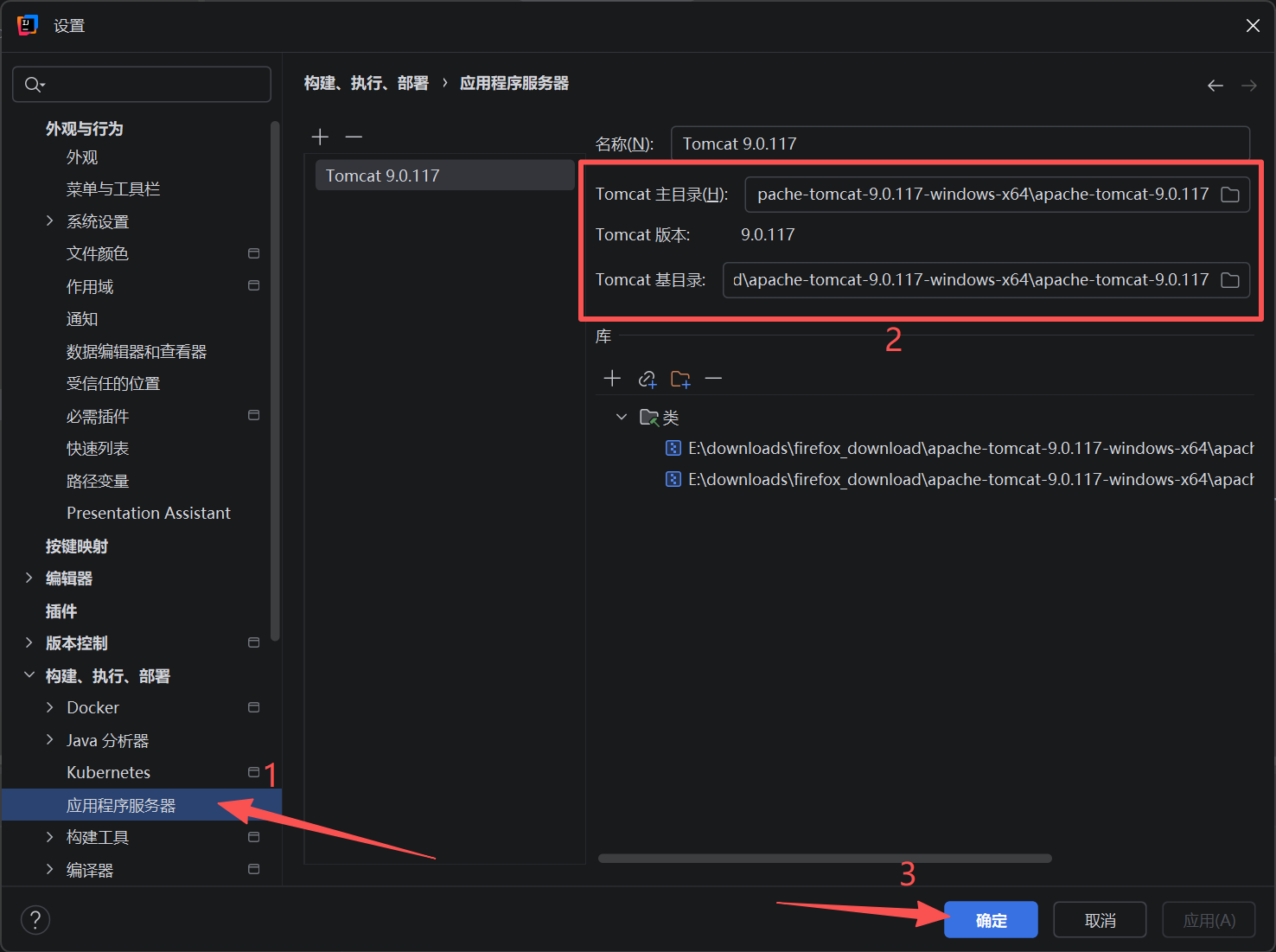The width and height of the screenshot is (1276, 952).
Task: Open the 外观 settings page
Action: coord(82,157)
